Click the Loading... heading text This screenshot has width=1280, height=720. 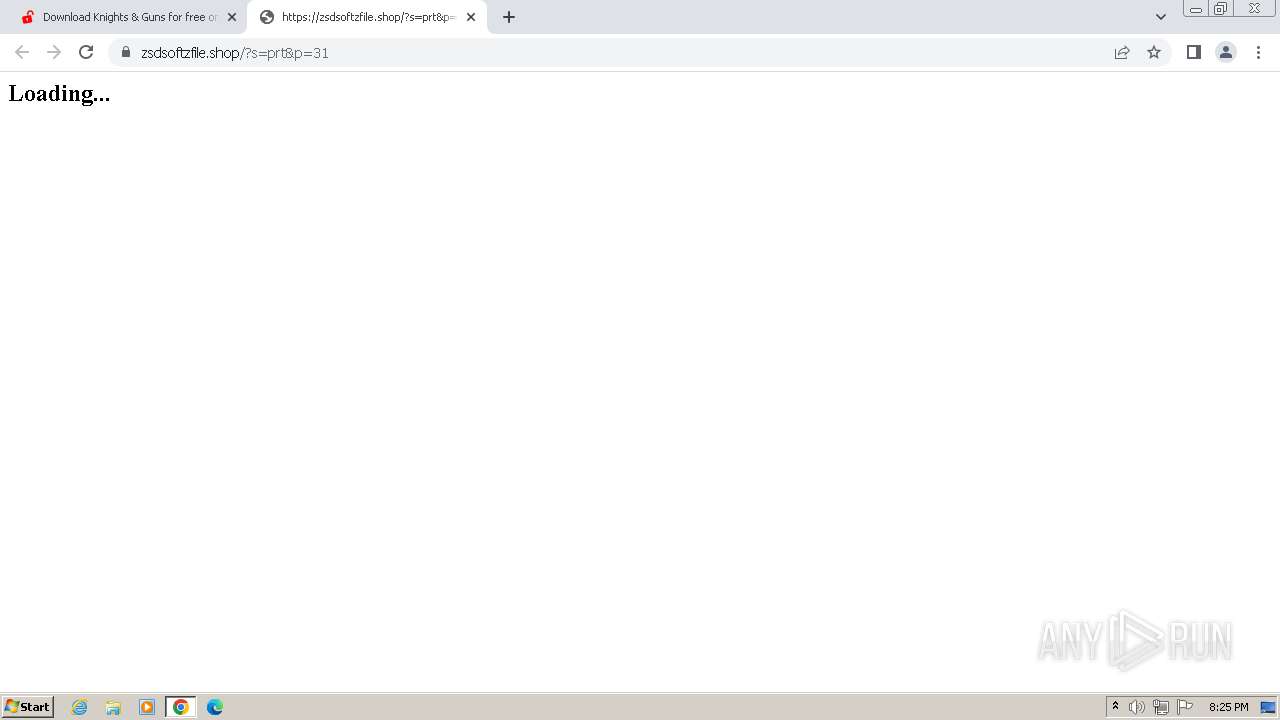[x=59, y=93]
